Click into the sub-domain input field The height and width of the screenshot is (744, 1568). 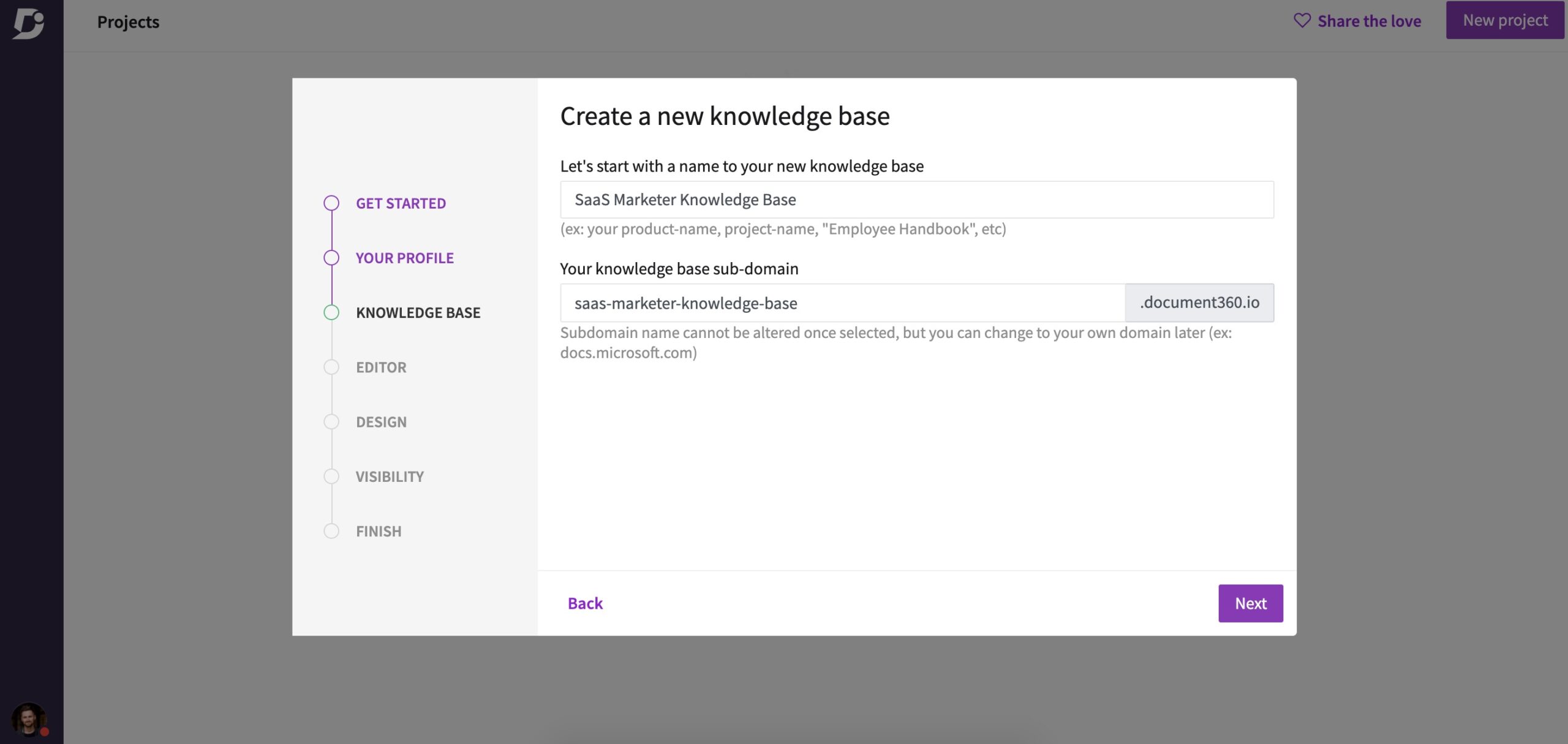click(842, 303)
